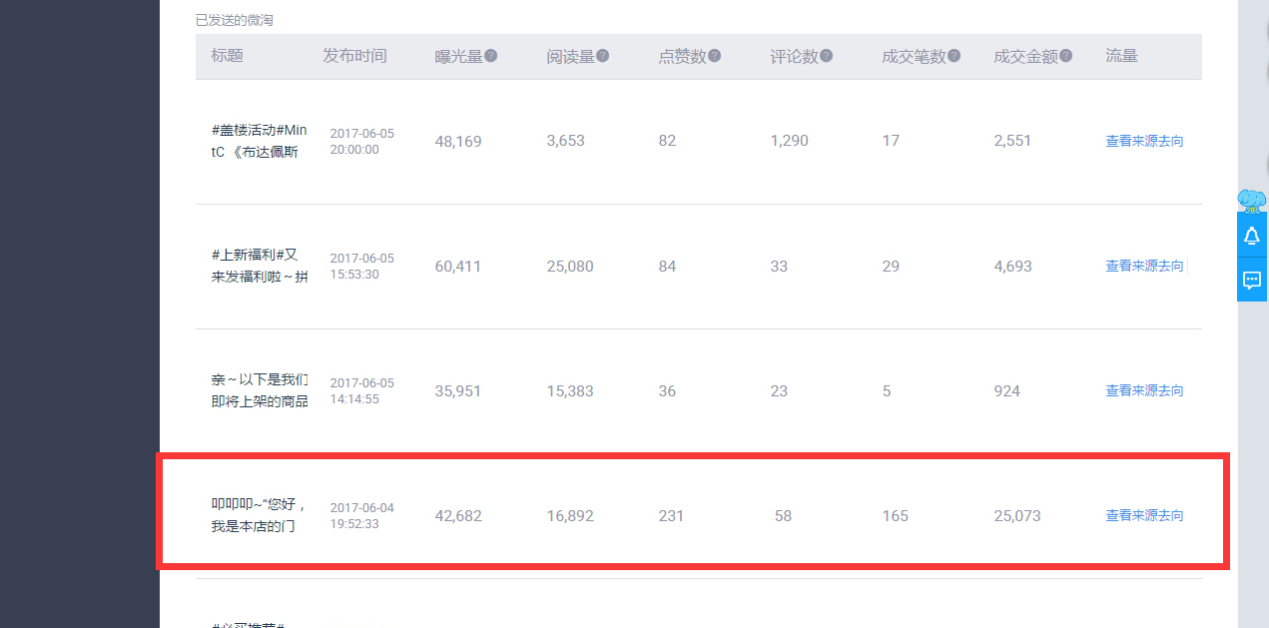Image resolution: width=1269 pixels, height=628 pixels.
Task: Show the help tip for 成交笔数
Action: click(x=954, y=56)
